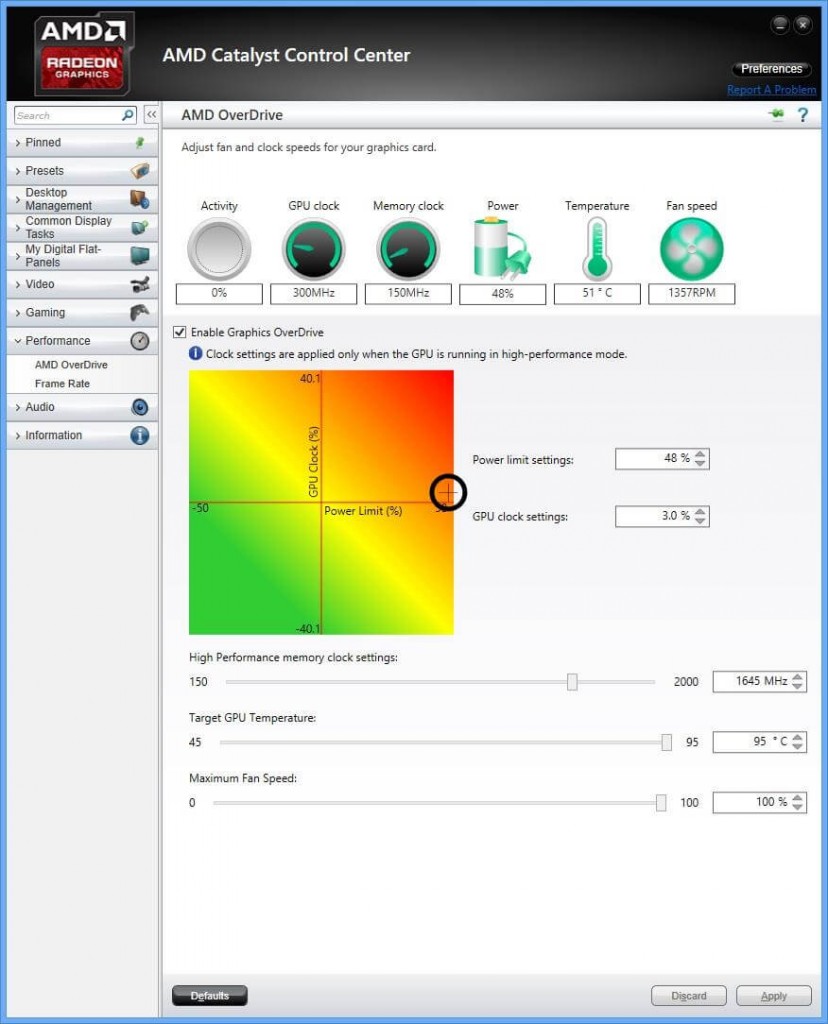The width and height of the screenshot is (828, 1024).
Task: Collapse the sidebar with the double-chevron button
Action: (x=151, y=115)
